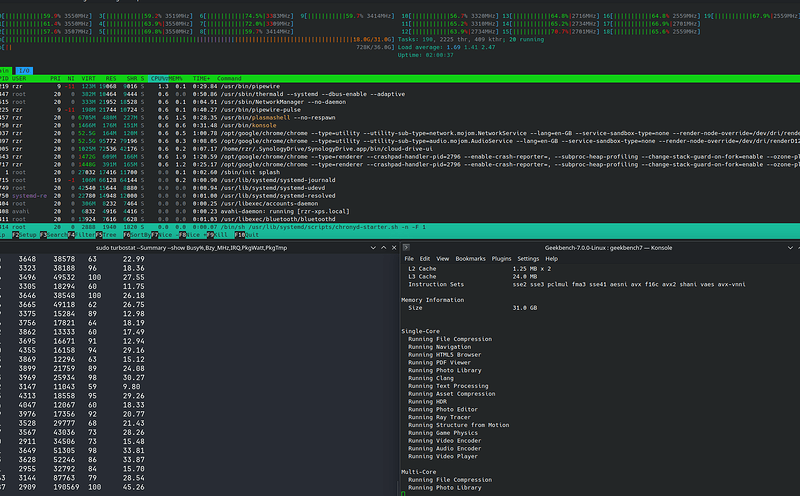
Task: Click the memory usage meter 18.0G/31.0G
Action: coord(197,39)
